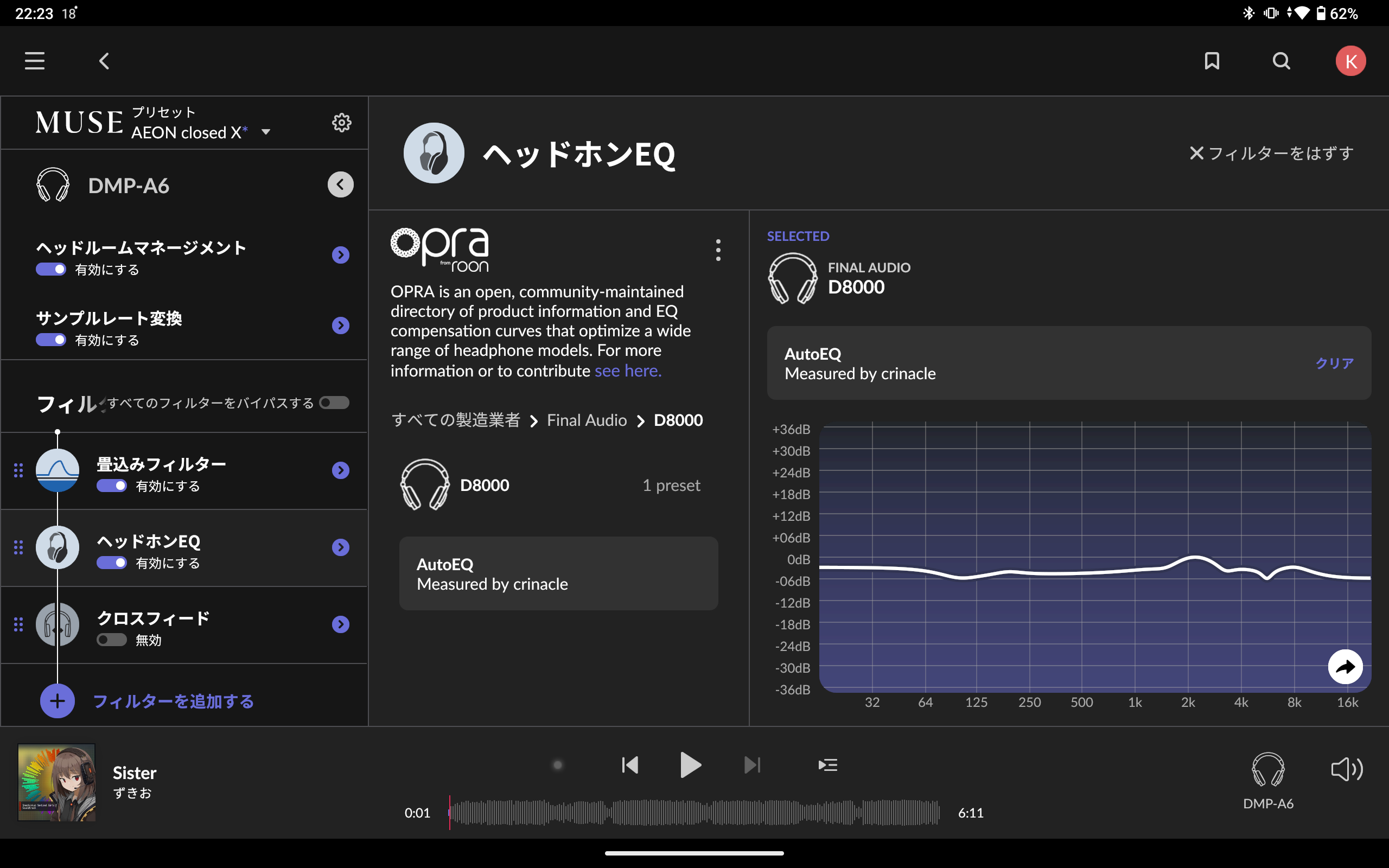Viewport: 1389px width, 868px height.
Task: Open search with the magnifier icon
Action: [x=1281, y=61]
